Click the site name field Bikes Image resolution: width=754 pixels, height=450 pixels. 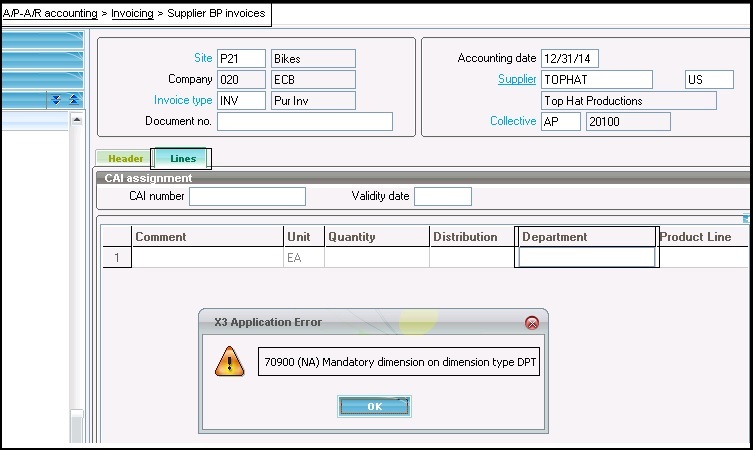click(313, 59)
